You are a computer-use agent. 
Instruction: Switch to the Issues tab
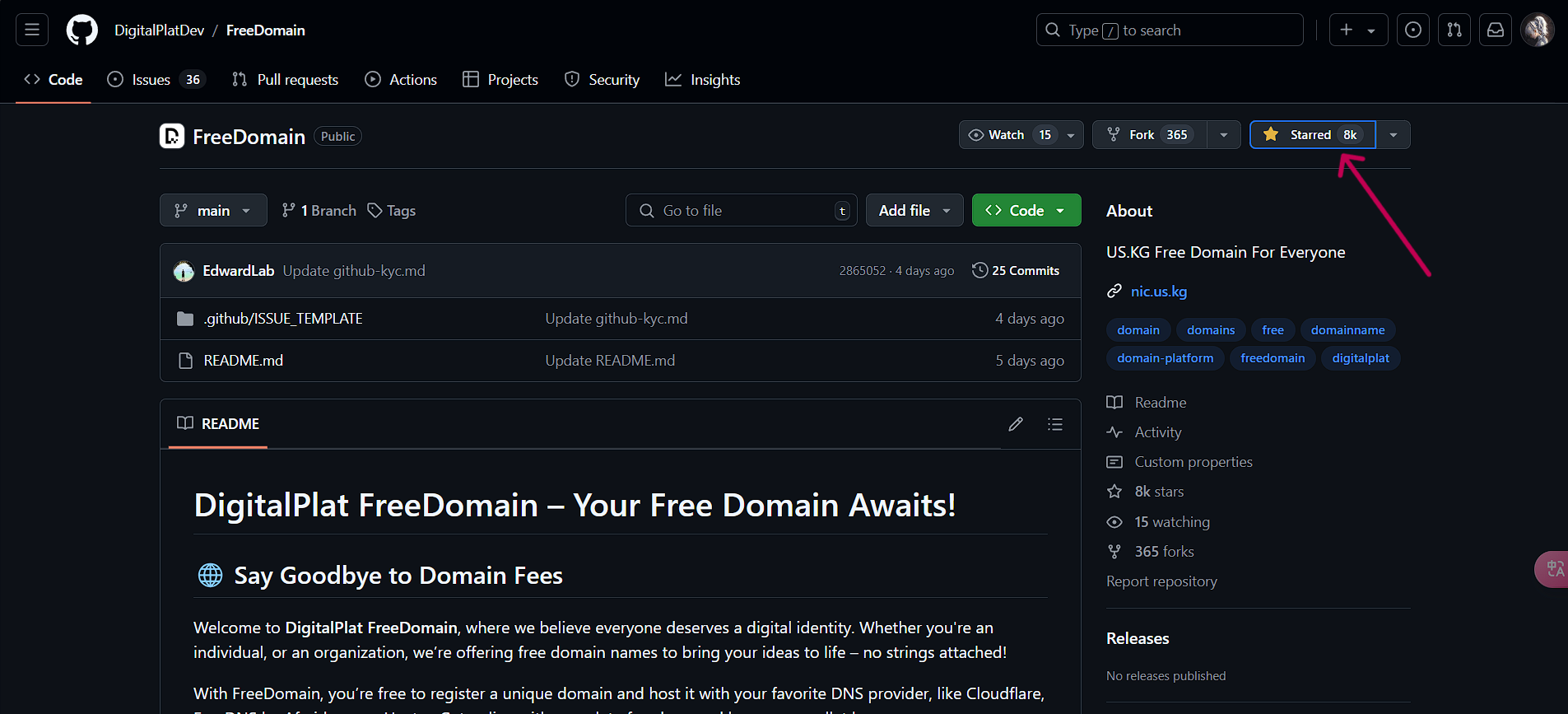pyautogui.click(x=156, y=80)
